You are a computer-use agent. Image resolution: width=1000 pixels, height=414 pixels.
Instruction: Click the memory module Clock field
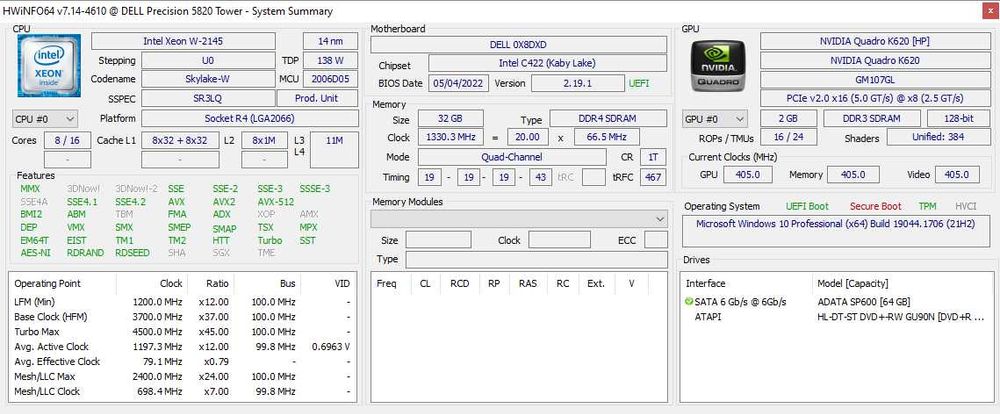click(559, 240)
